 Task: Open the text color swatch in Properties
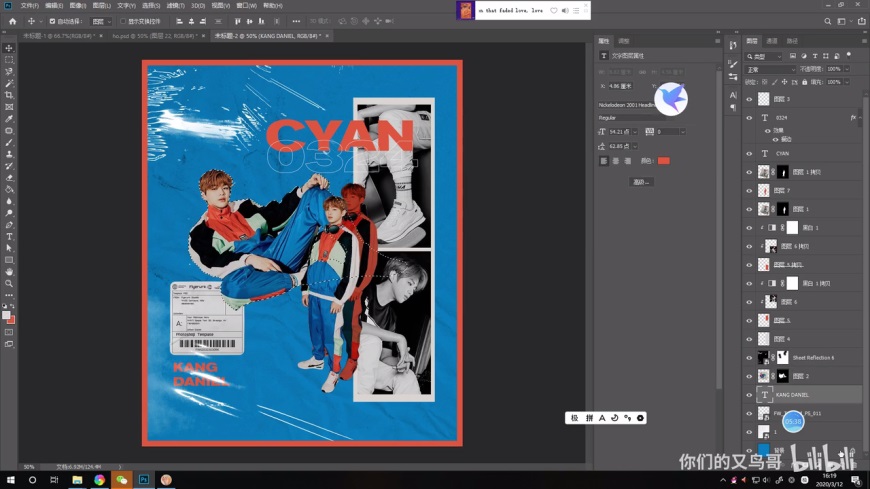[664, 161]
